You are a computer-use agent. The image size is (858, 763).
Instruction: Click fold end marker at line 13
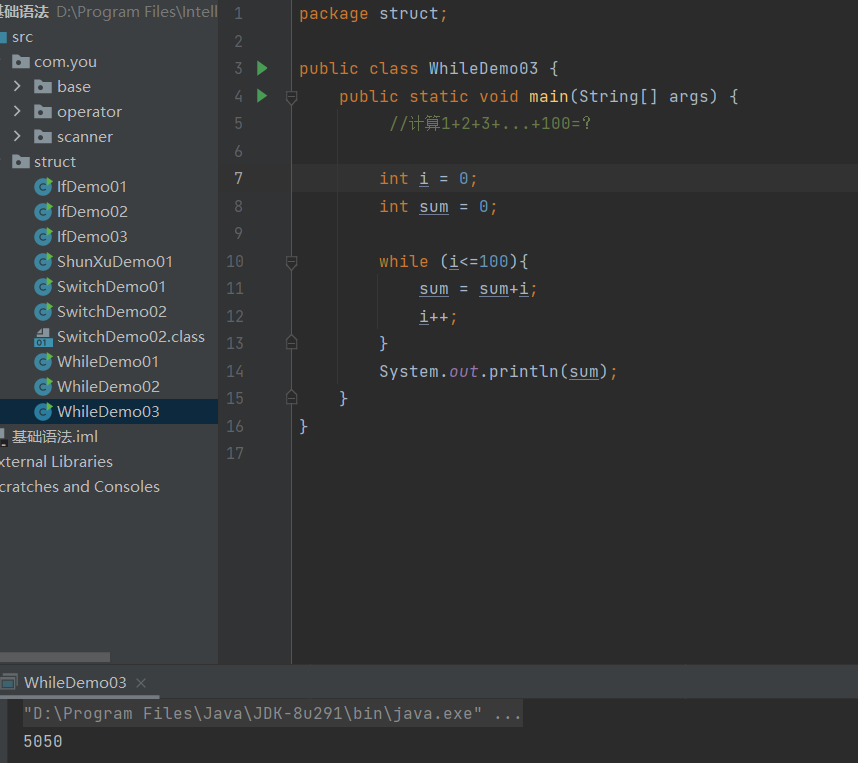click(x=292, y=343)
